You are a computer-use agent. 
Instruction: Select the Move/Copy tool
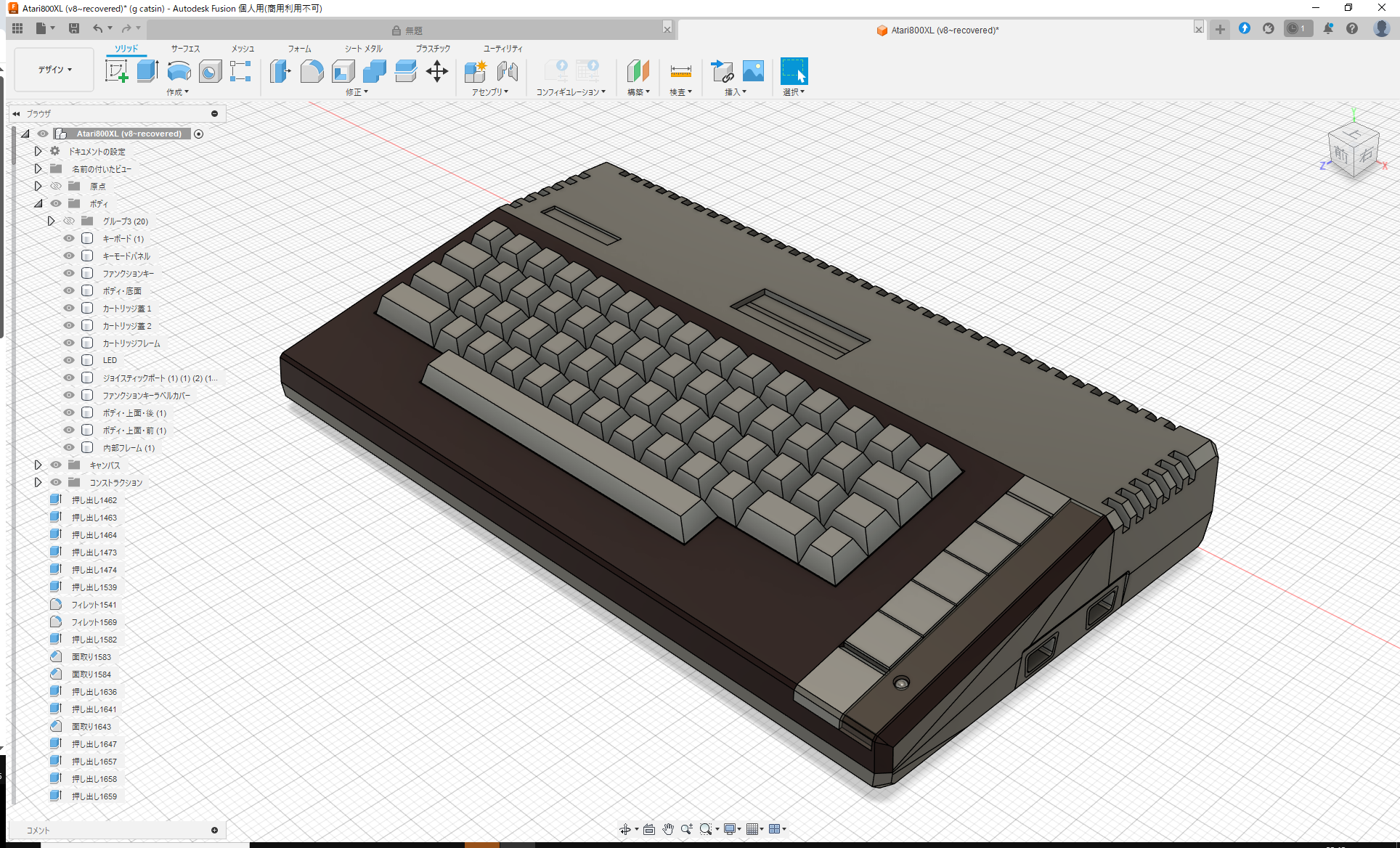click(436, 71)
